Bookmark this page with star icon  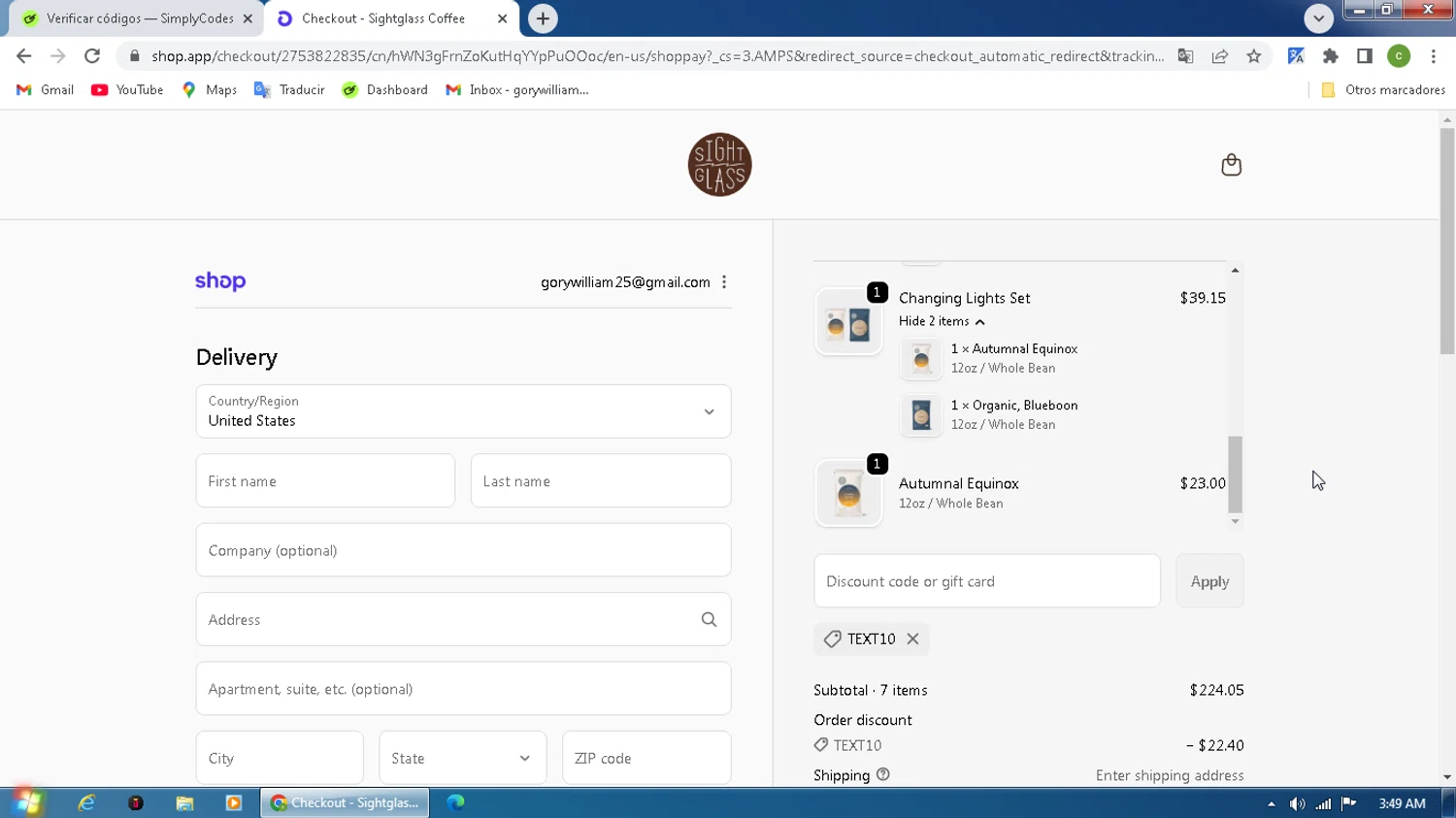tap(1254, 56)
